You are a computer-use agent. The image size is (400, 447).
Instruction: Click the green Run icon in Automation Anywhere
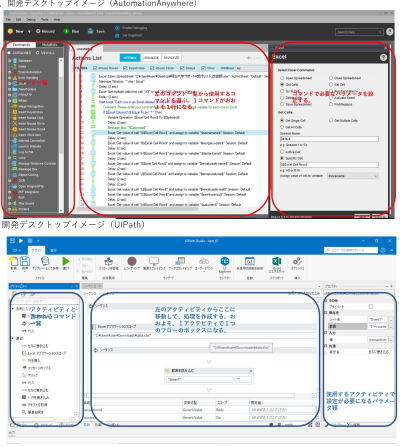(66, 31)
